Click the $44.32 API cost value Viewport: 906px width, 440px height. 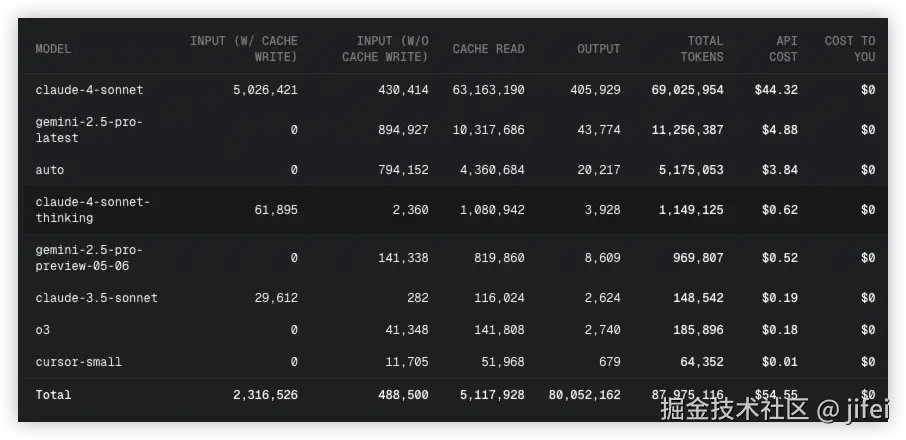(776, 90)
